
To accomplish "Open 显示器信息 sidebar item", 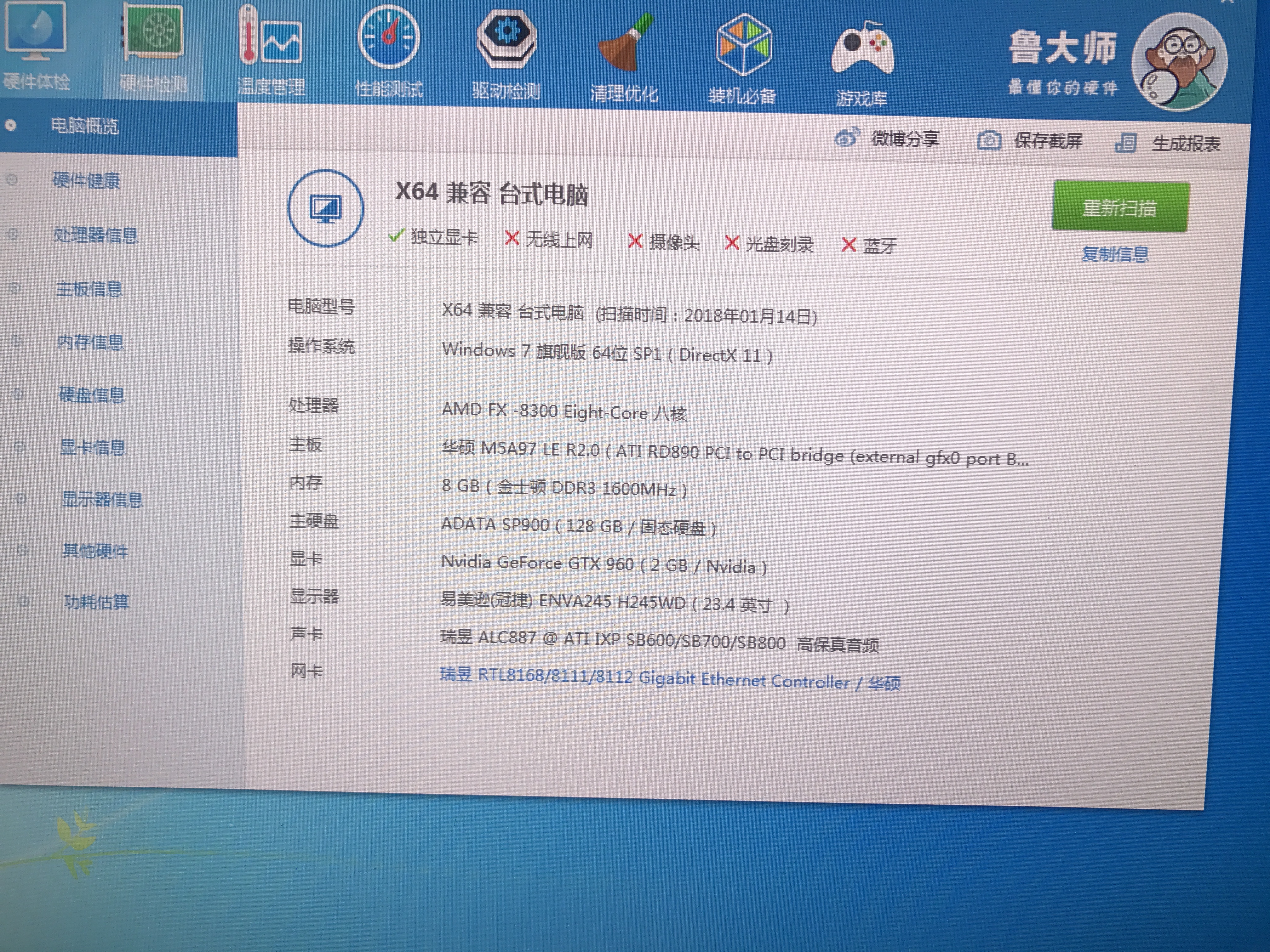I will click(102, 499).
